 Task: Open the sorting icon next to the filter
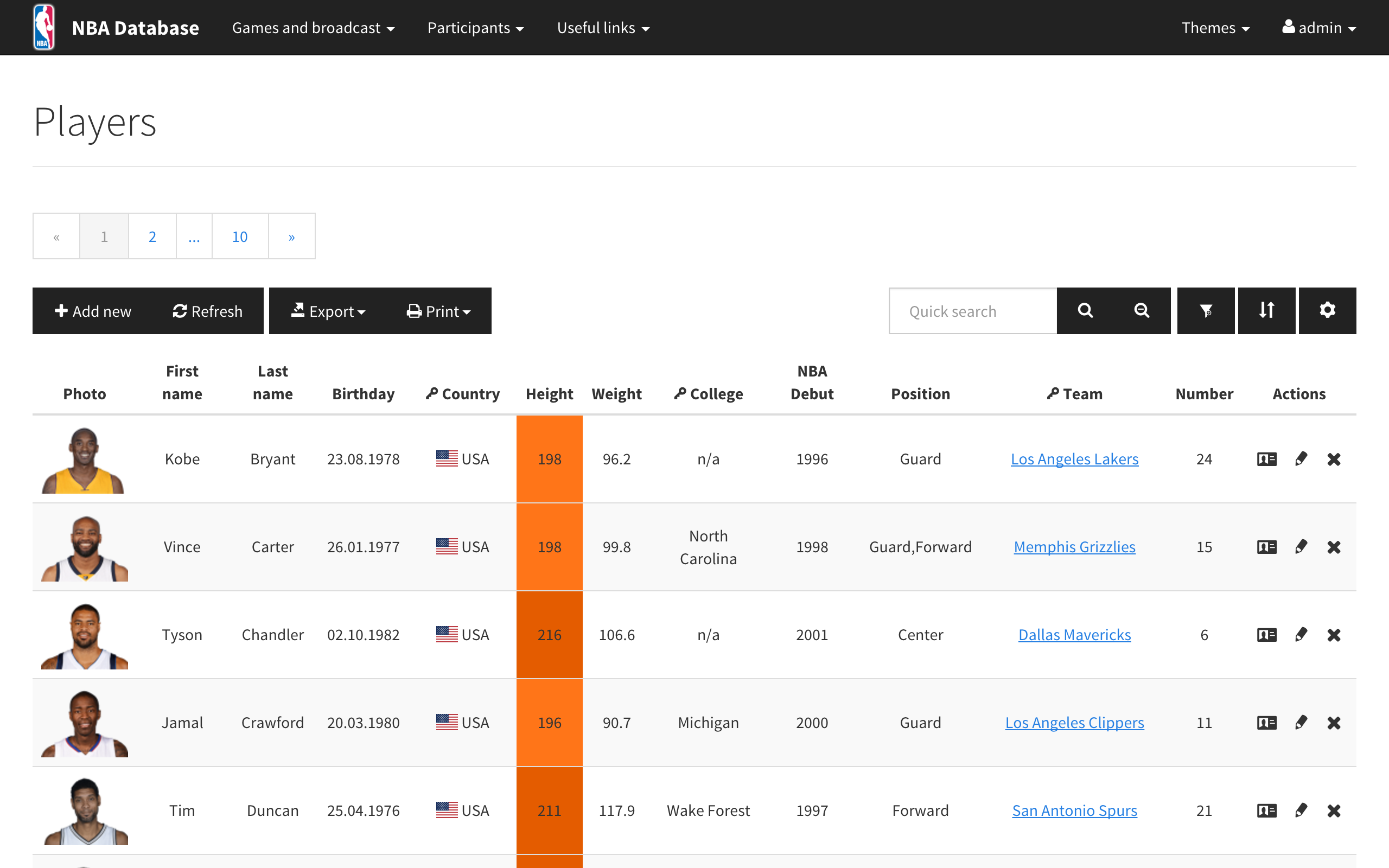[1266, 310]
